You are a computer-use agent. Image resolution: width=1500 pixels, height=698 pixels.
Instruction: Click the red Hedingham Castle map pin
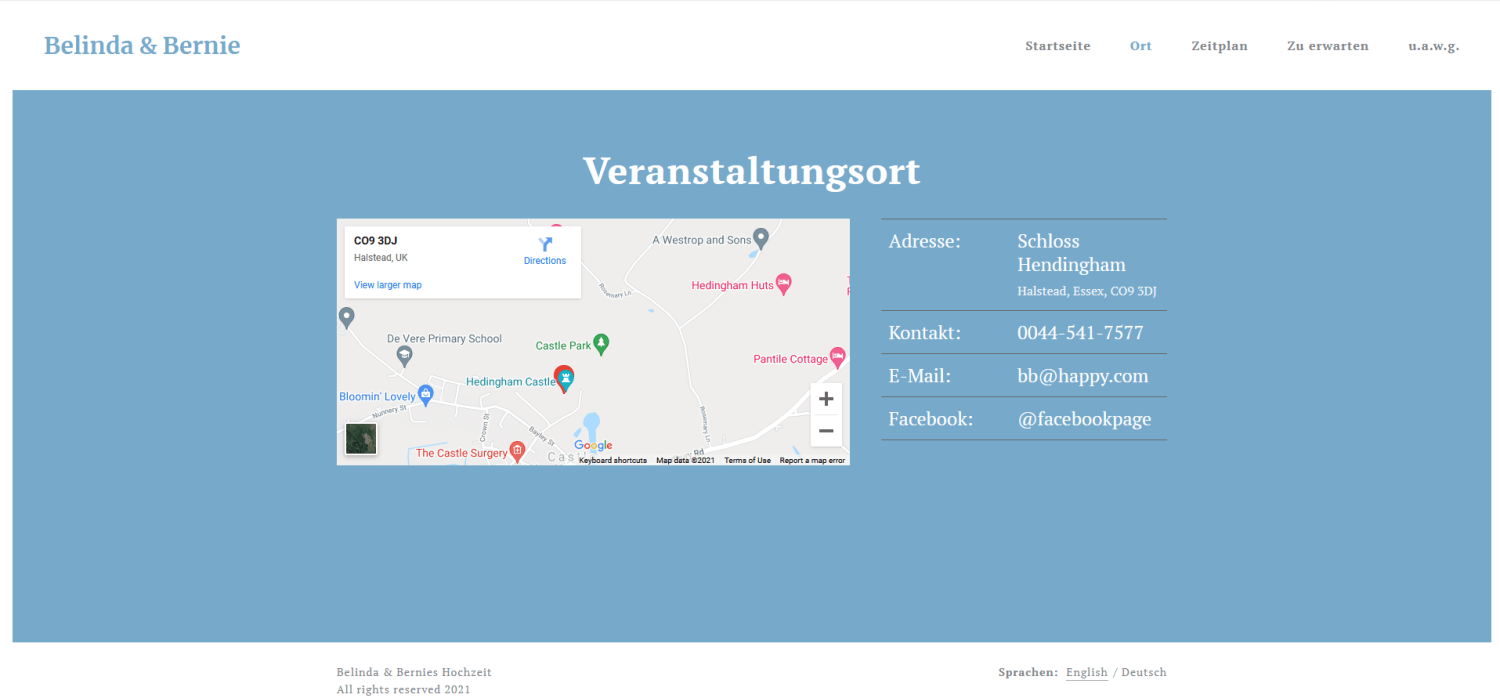tap(564, 379)
